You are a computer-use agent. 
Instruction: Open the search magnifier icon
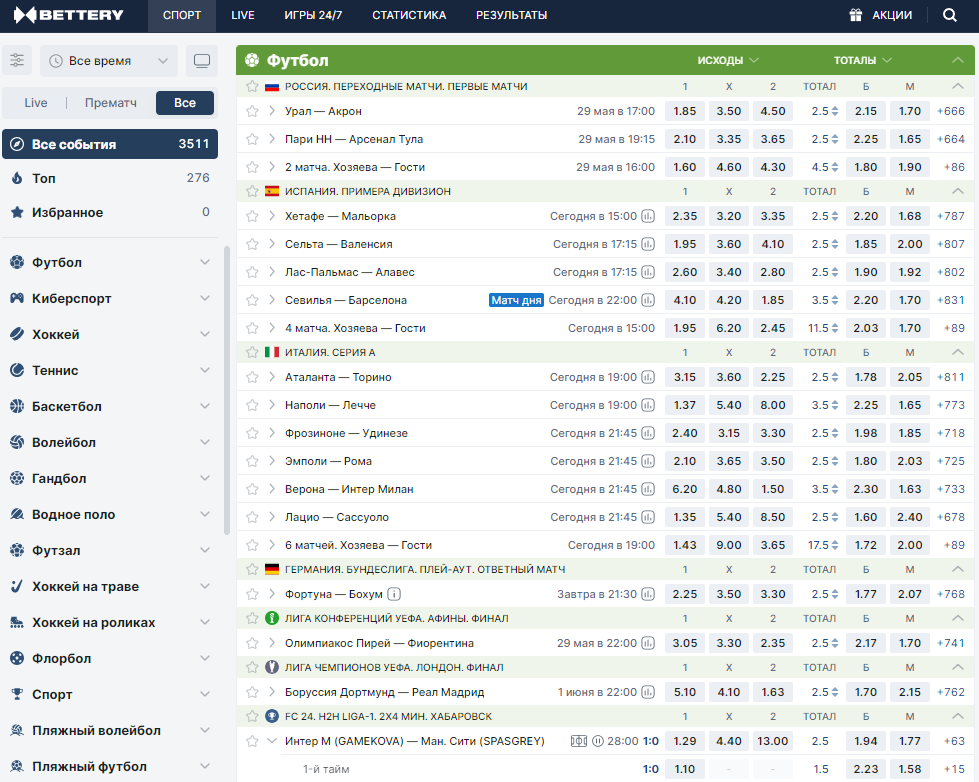coord(950,15)
